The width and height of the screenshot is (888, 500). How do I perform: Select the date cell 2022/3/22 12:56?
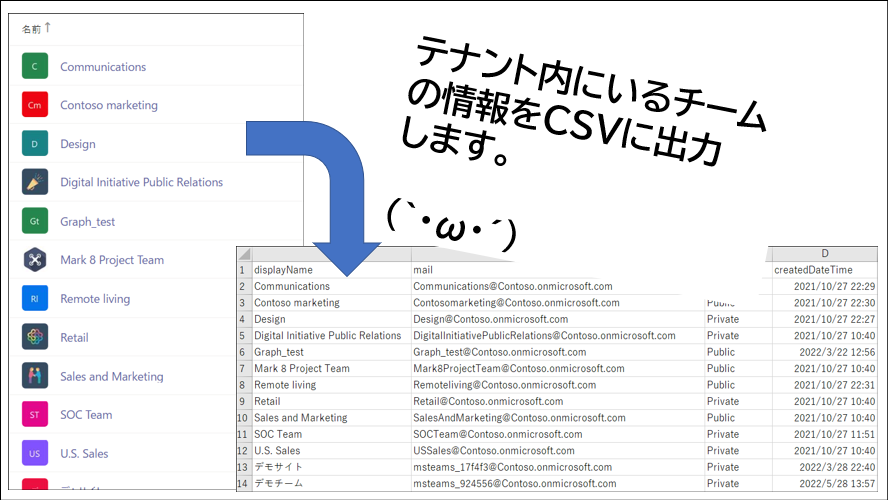coord(825,352)
